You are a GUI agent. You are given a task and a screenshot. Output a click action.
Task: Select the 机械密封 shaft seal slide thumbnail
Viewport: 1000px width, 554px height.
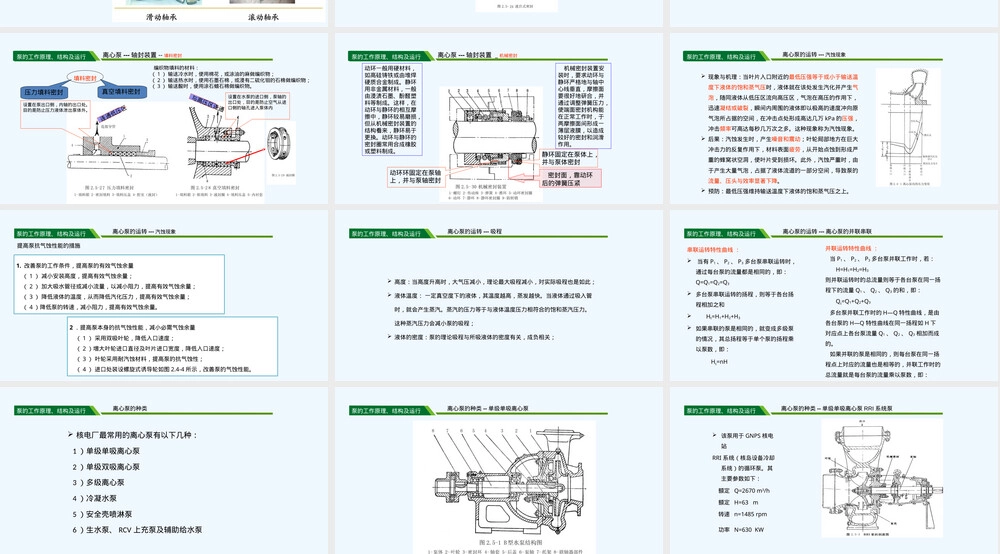click(499, 119)
